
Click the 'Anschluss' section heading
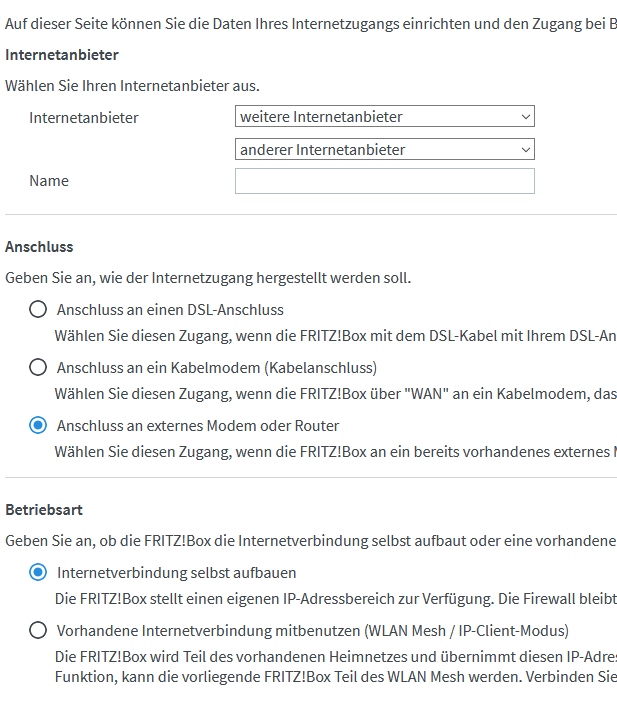click(x=39, y=246)
